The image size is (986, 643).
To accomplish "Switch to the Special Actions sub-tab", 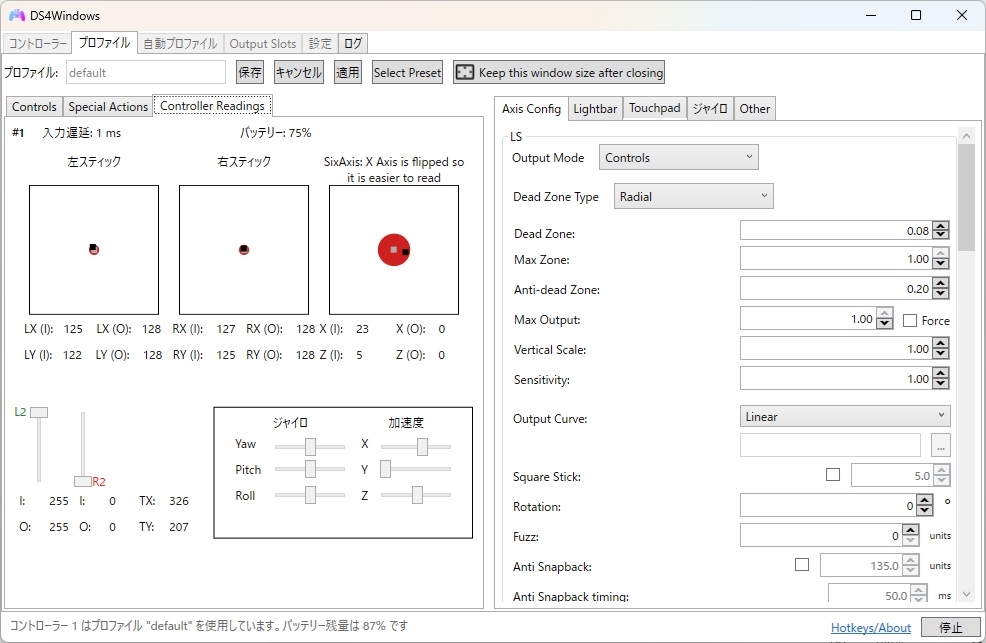I will click(x=108, y=107).
